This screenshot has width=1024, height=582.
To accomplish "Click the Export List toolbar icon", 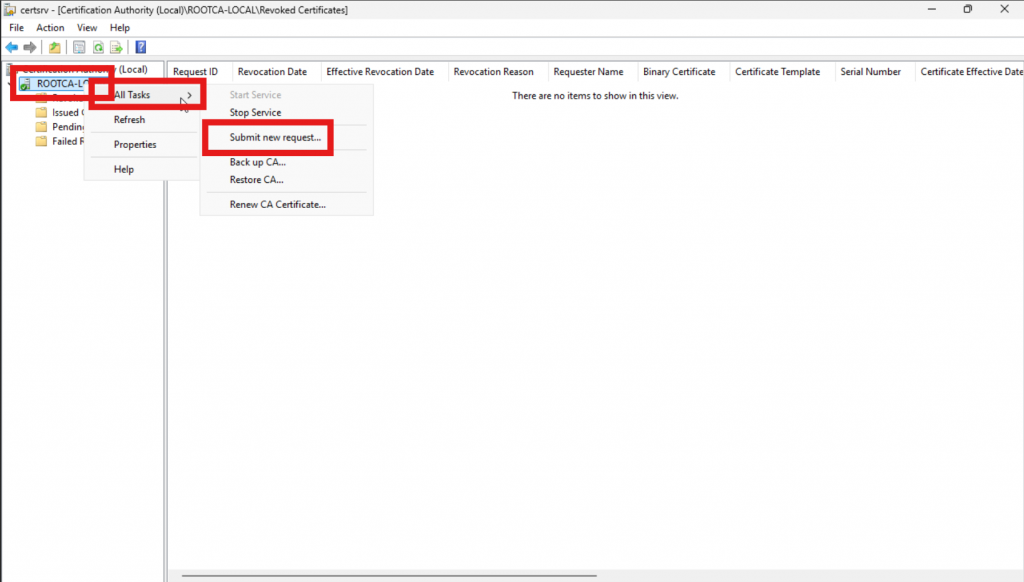I will [x=116, y=47].
